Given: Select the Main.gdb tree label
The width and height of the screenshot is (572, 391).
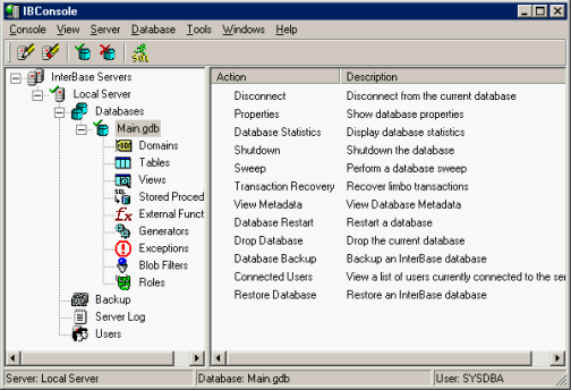Looking at the screenshot, I should coord(138,129).
